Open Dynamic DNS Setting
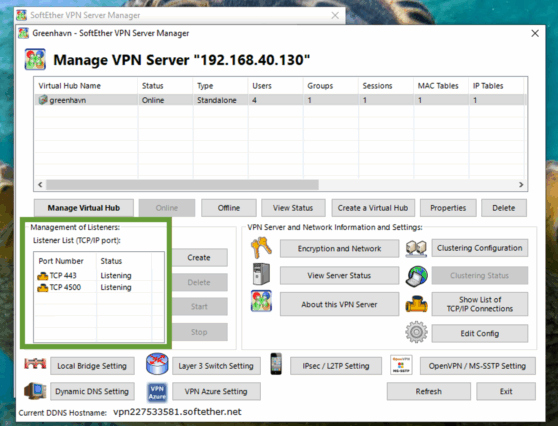Screen dimensions: 558x426 click(92, 391)
